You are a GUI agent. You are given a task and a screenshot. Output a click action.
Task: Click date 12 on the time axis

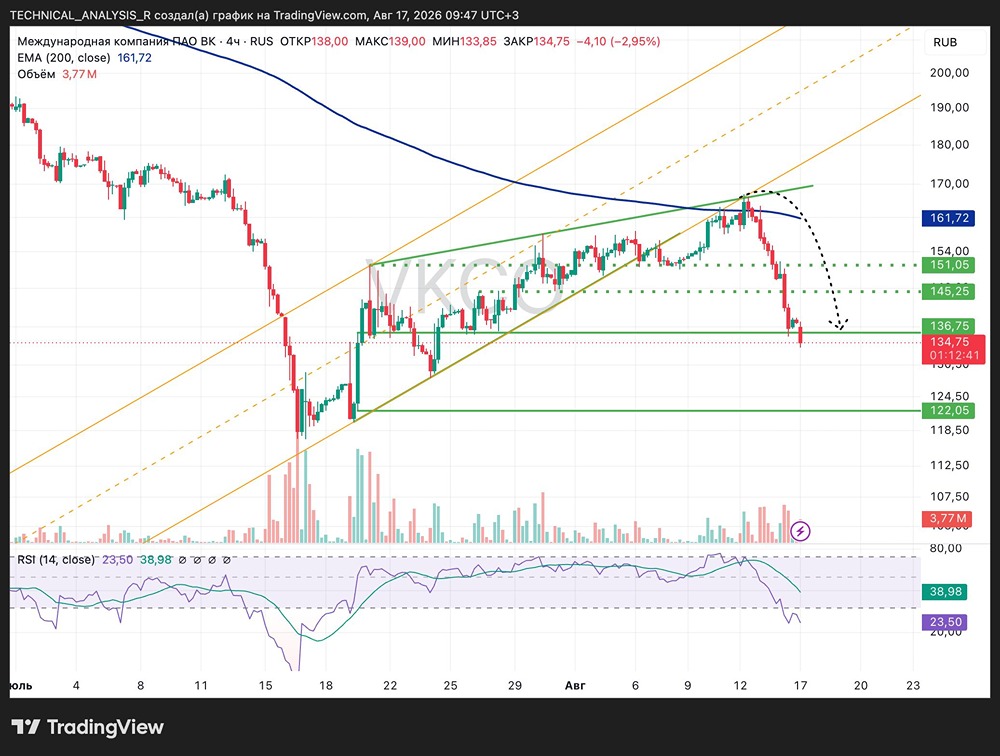point(740,685)
